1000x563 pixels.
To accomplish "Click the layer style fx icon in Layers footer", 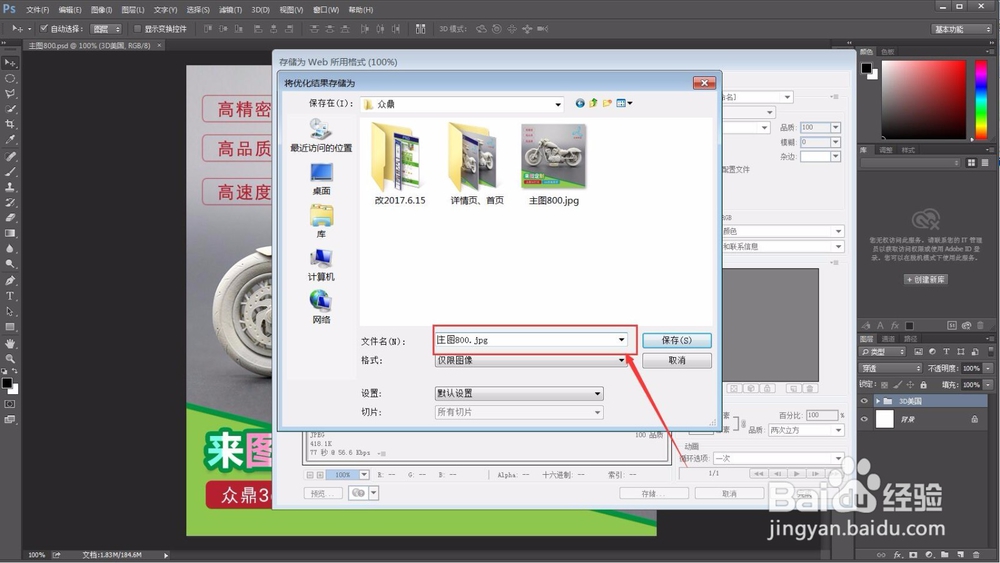I will [x=897, y=555].
